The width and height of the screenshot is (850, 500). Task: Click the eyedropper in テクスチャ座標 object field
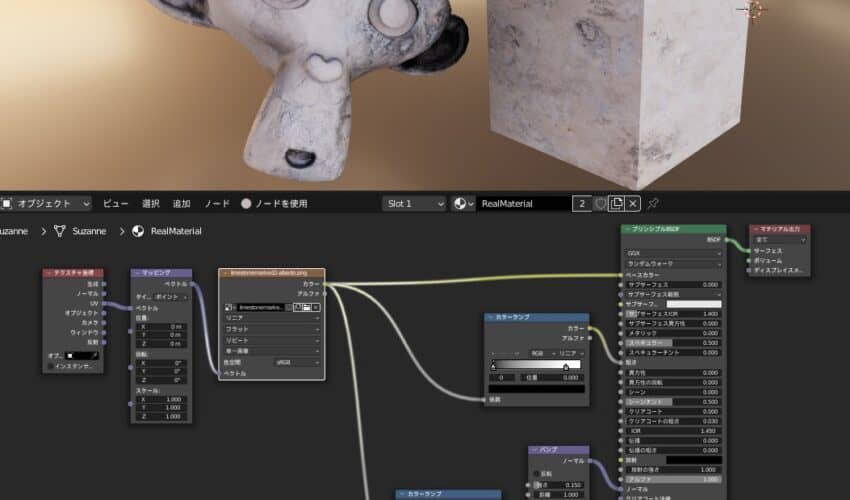[95, 356]
